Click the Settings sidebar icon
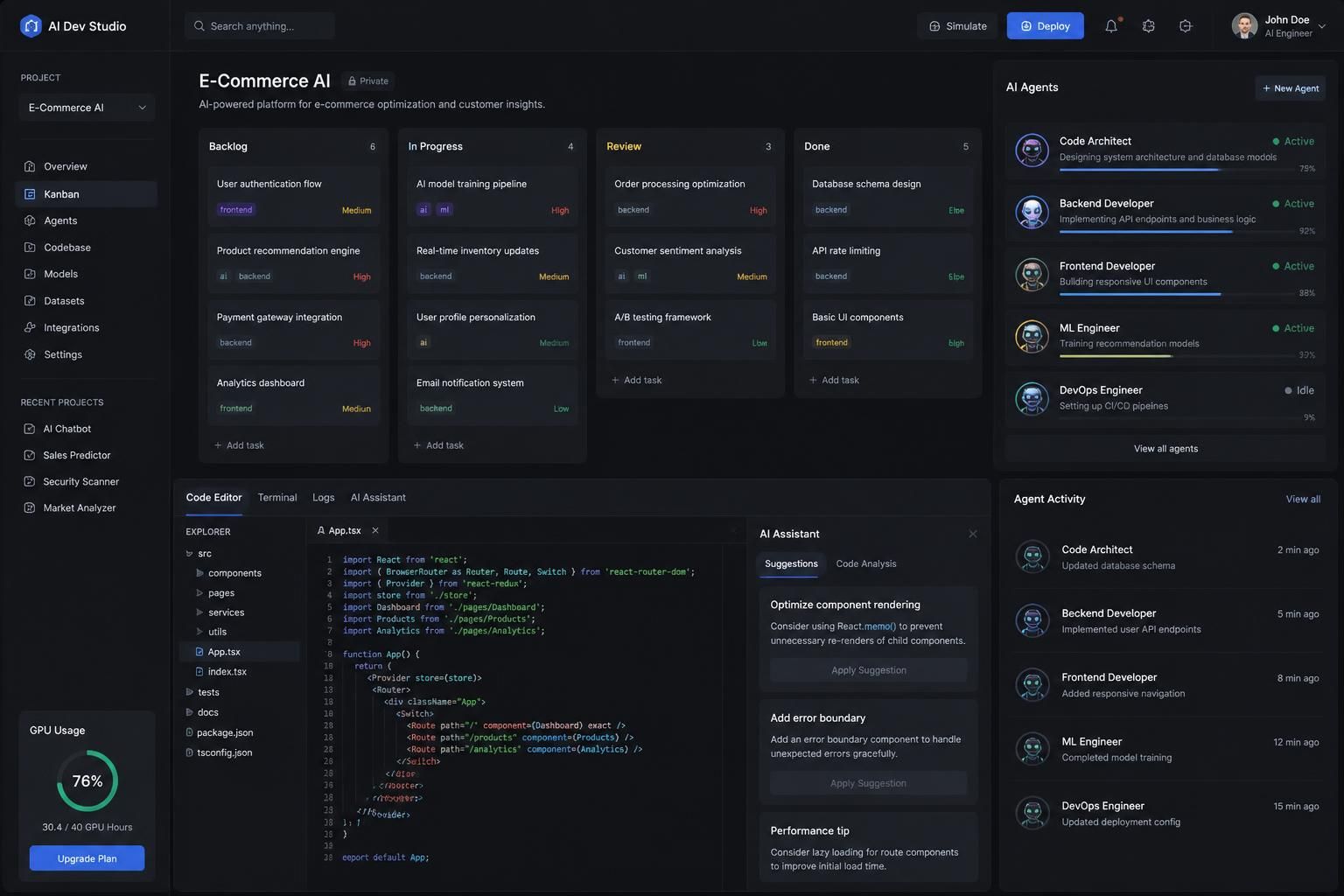1344x896 pixels. click(30, 354)
